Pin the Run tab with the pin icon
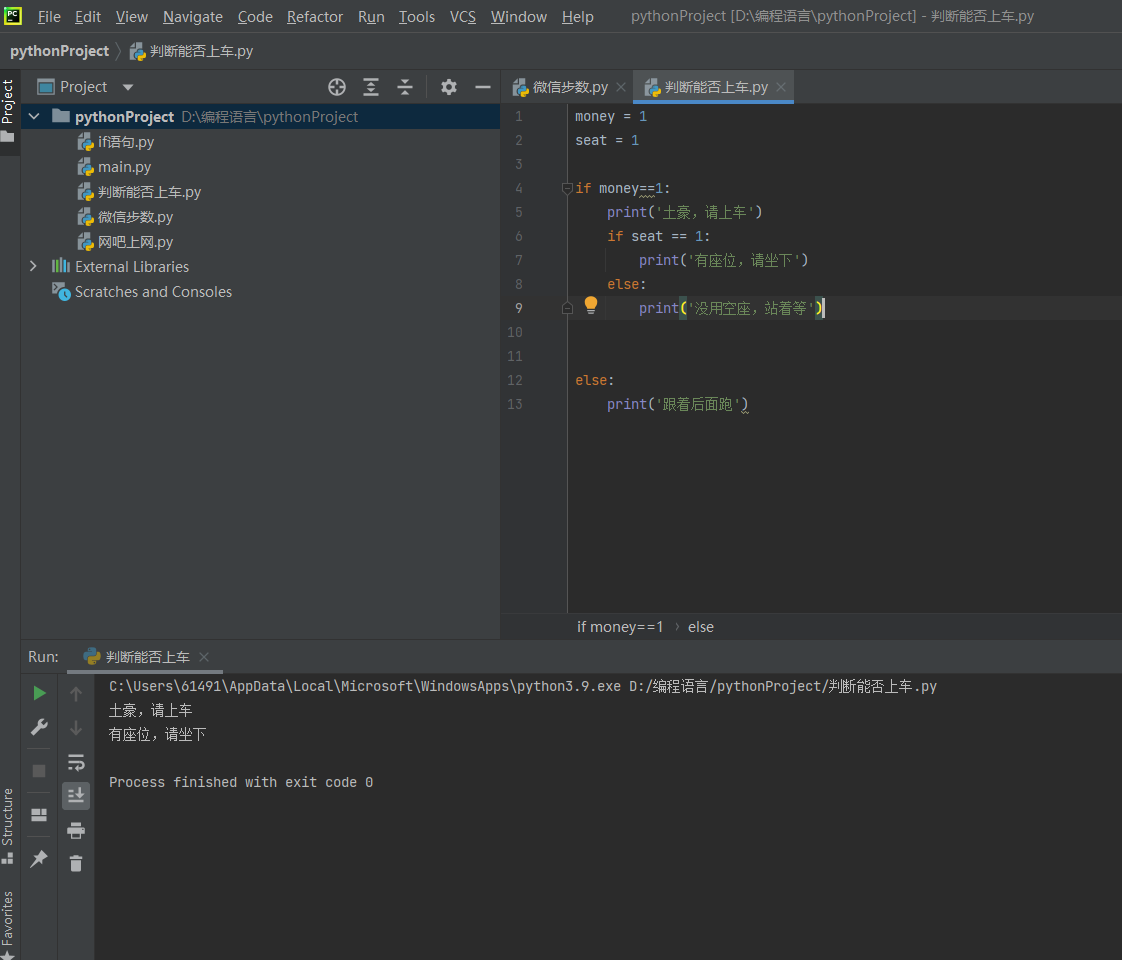 coord(39,858)
